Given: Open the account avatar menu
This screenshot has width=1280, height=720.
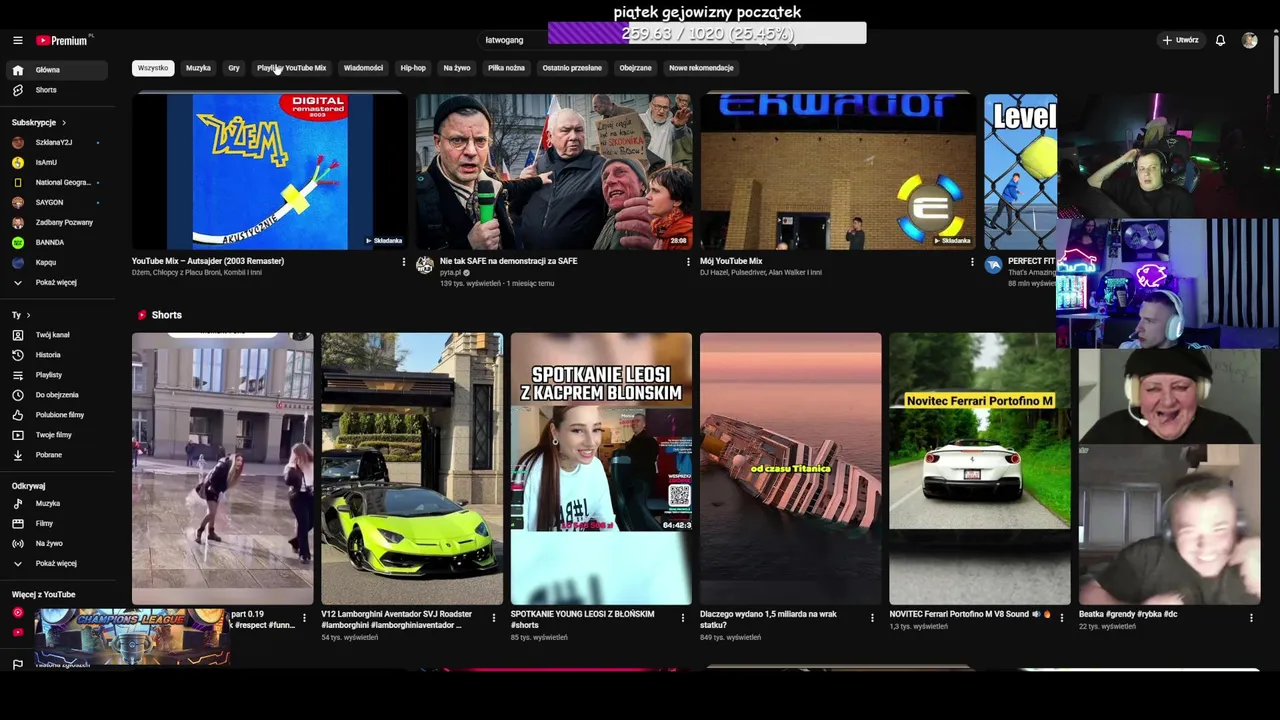Looking at the screenshot, I should click(x=1249, y=40).
